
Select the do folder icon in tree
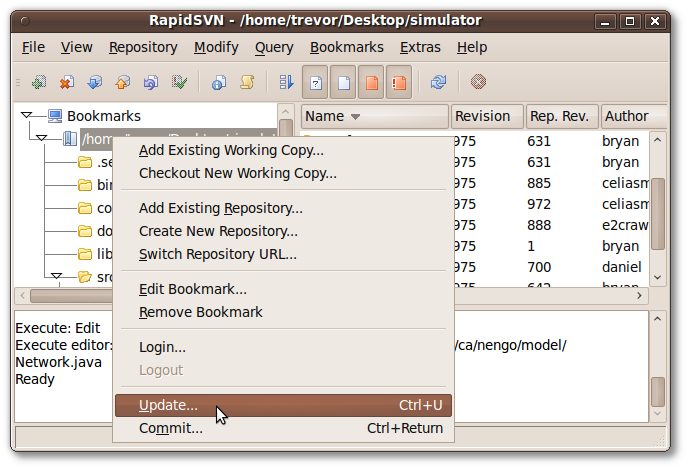[x=85, y=231]
